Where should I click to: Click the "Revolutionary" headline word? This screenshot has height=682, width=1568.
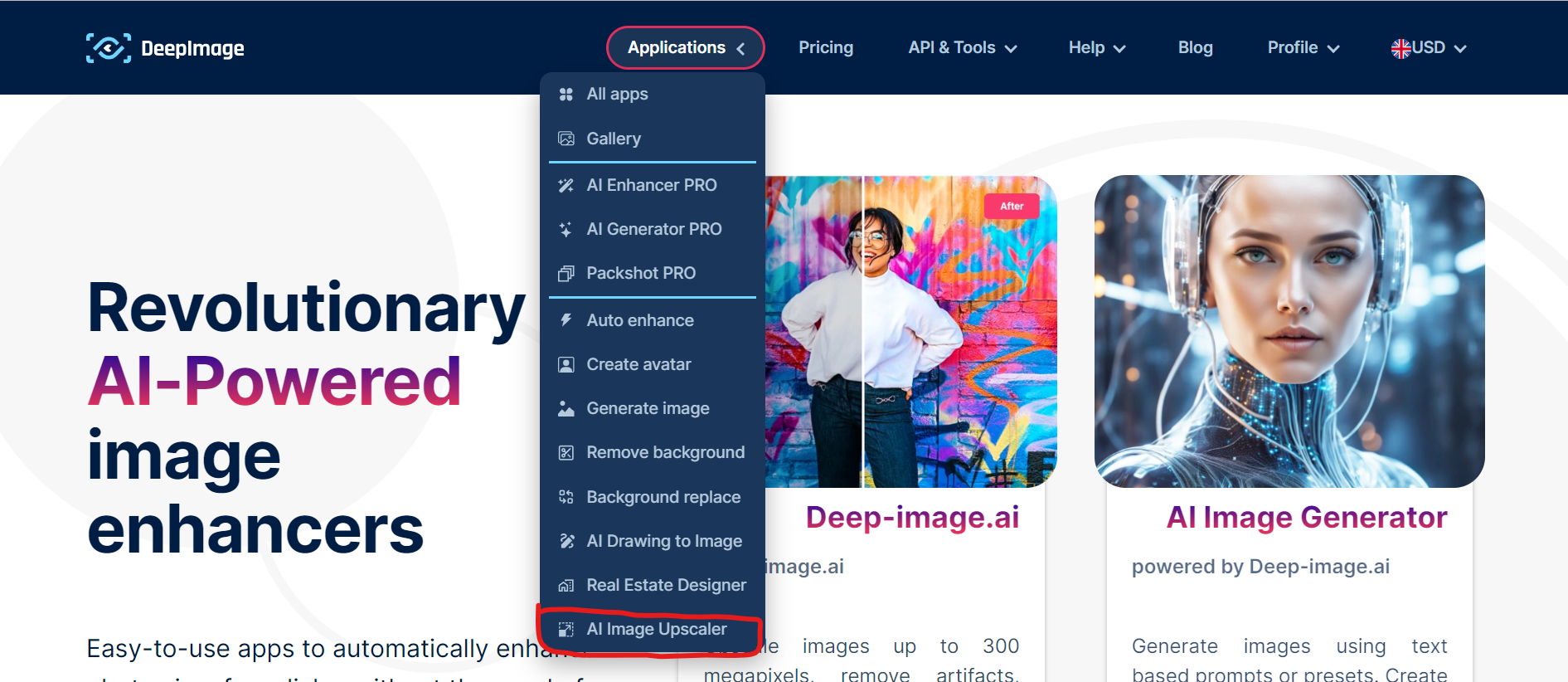[306, 308]
